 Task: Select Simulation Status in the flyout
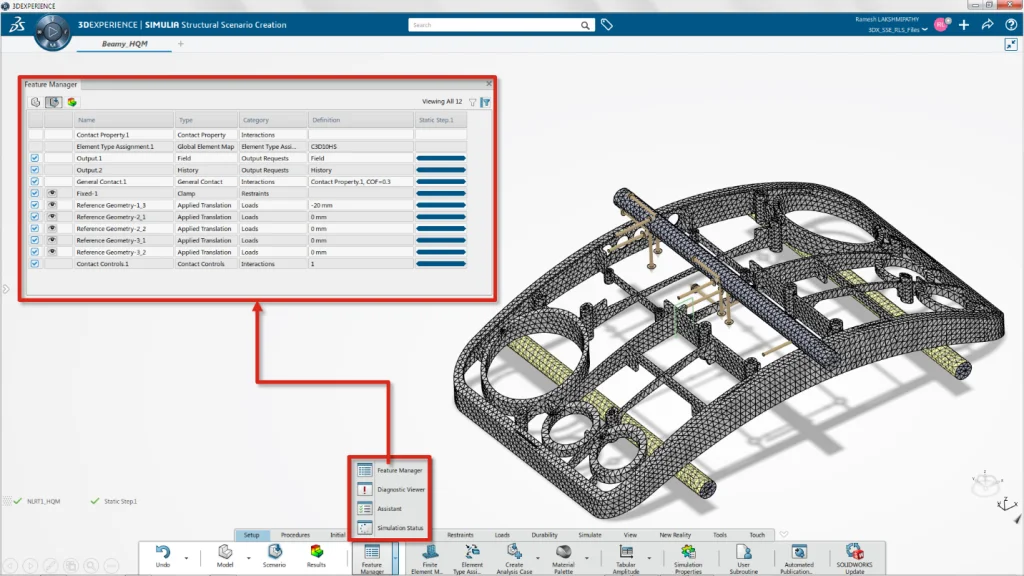(400, 528)
